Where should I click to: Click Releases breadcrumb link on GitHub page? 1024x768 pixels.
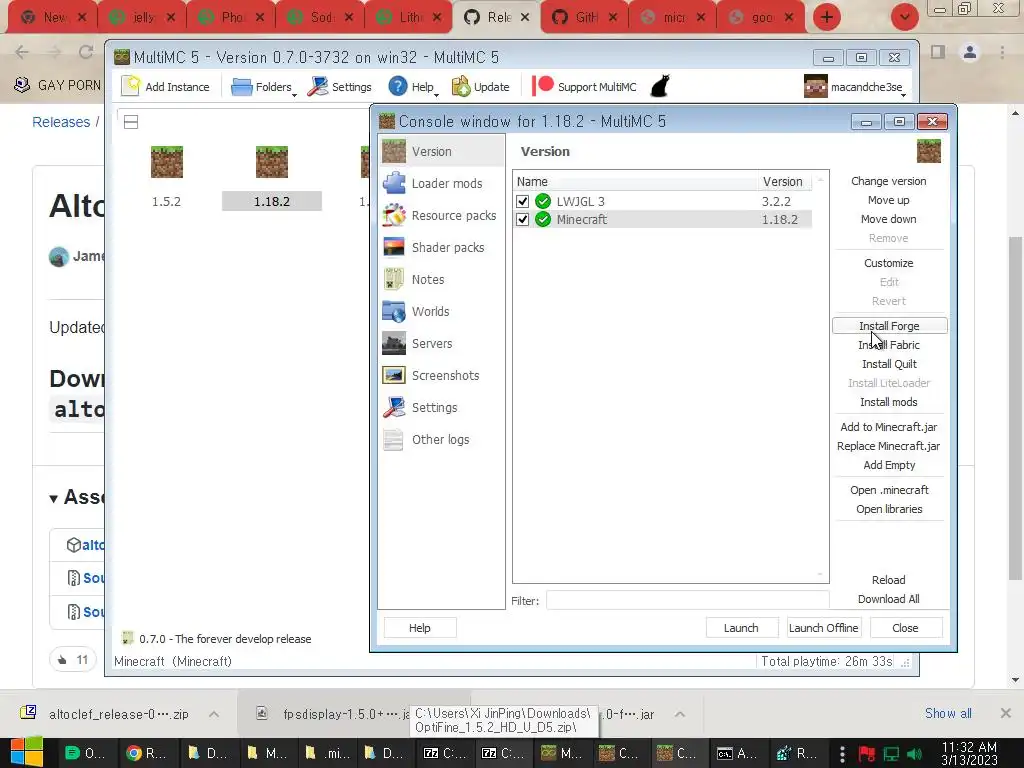tap(61, 122)
